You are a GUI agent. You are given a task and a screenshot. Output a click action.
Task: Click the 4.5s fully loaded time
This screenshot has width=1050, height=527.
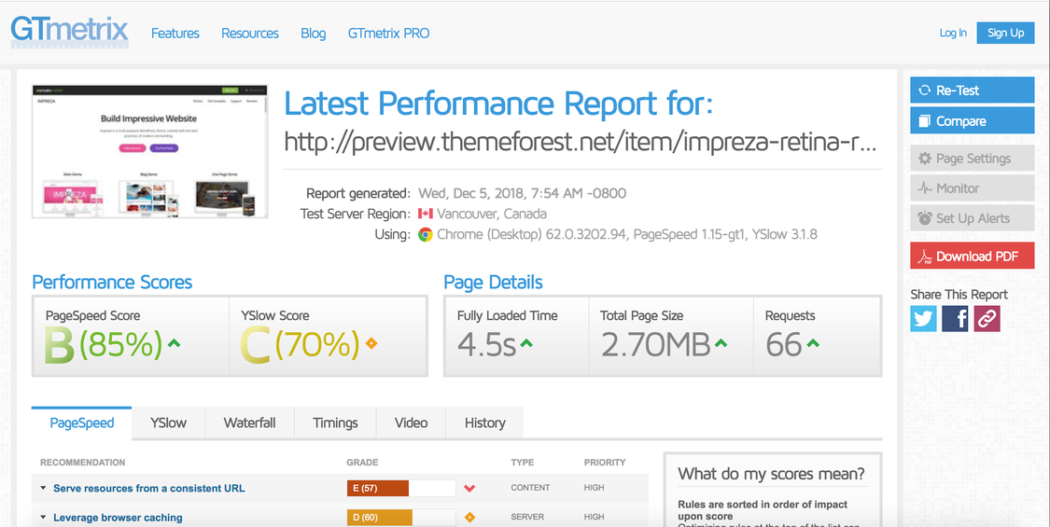point(487,345)
